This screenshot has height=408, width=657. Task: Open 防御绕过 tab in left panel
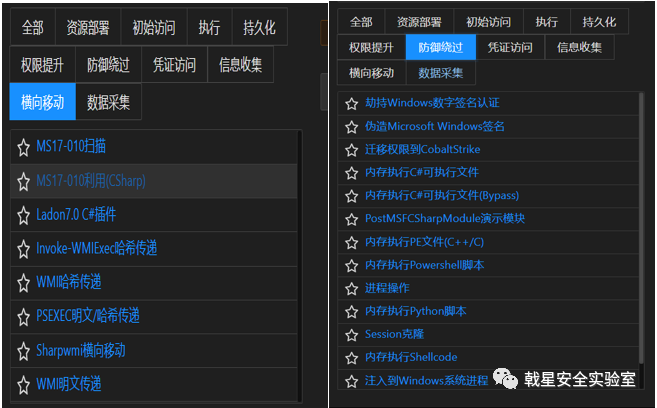pos(108,65)
